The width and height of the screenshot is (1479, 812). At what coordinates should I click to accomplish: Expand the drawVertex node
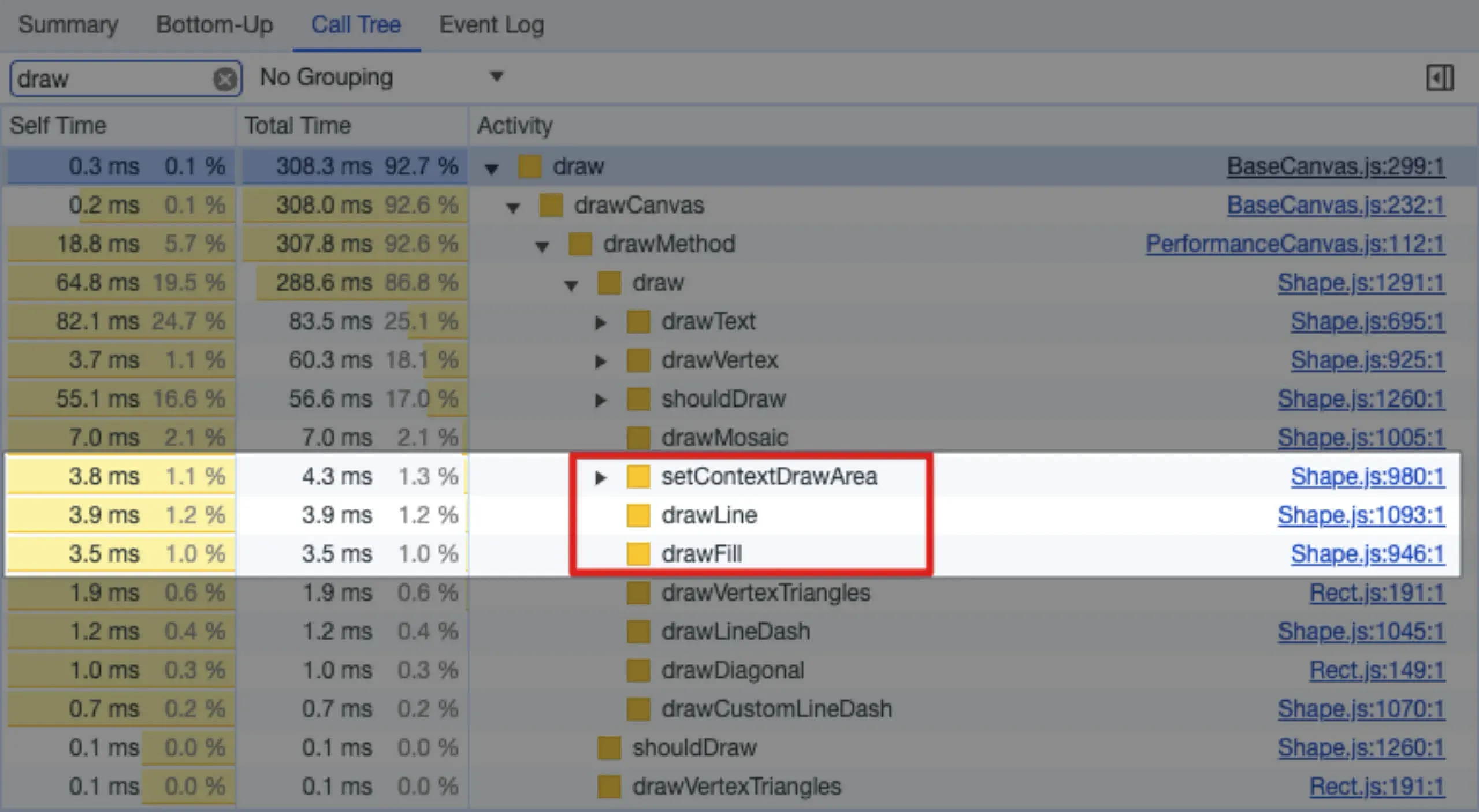click(600, 362)
